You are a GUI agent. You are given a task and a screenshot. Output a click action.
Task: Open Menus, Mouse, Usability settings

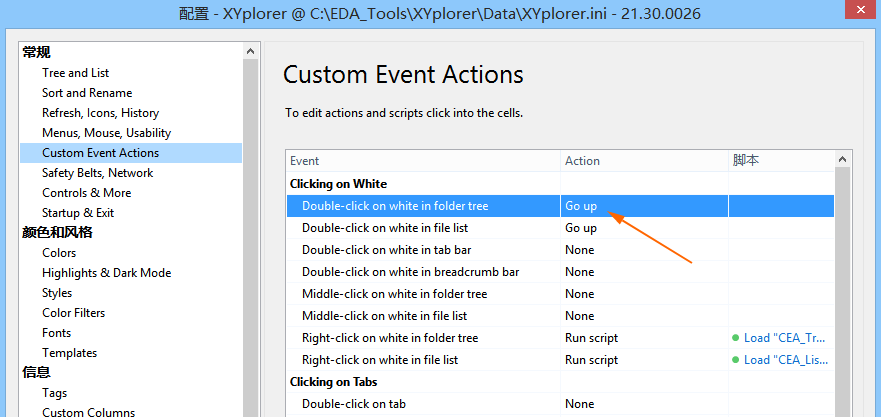tap(106, 133)
